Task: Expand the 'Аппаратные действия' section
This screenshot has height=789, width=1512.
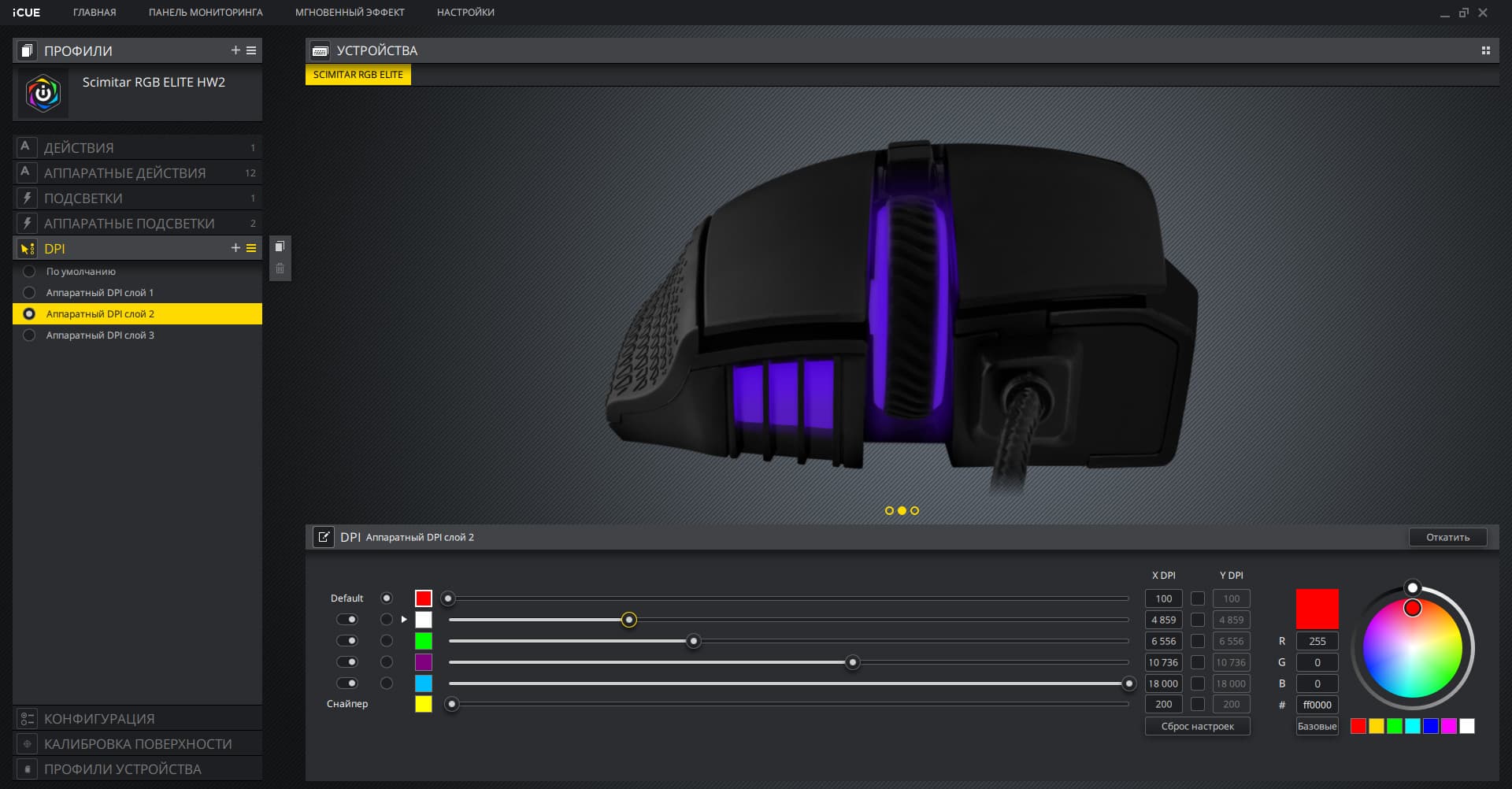Action: [137, 172]
